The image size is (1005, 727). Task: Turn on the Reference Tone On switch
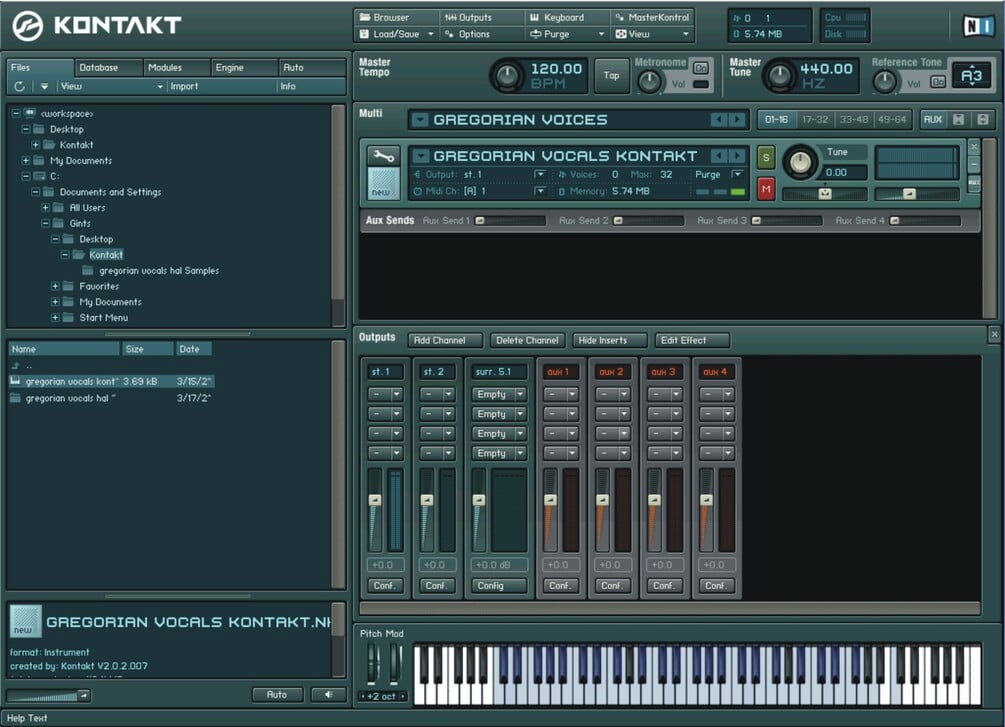point(938,82)
